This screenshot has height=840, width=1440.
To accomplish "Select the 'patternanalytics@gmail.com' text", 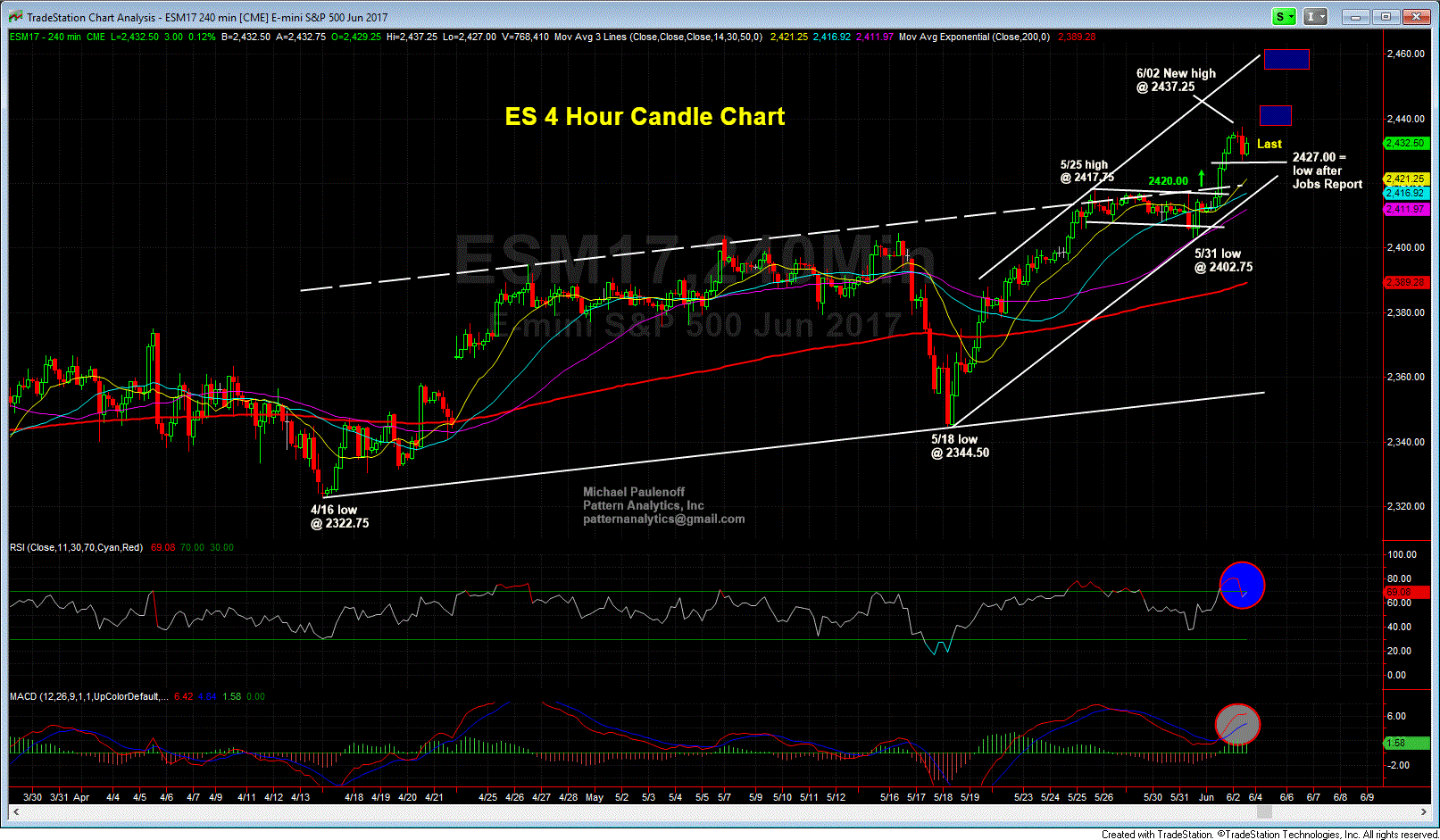I will tap(664, 520).
